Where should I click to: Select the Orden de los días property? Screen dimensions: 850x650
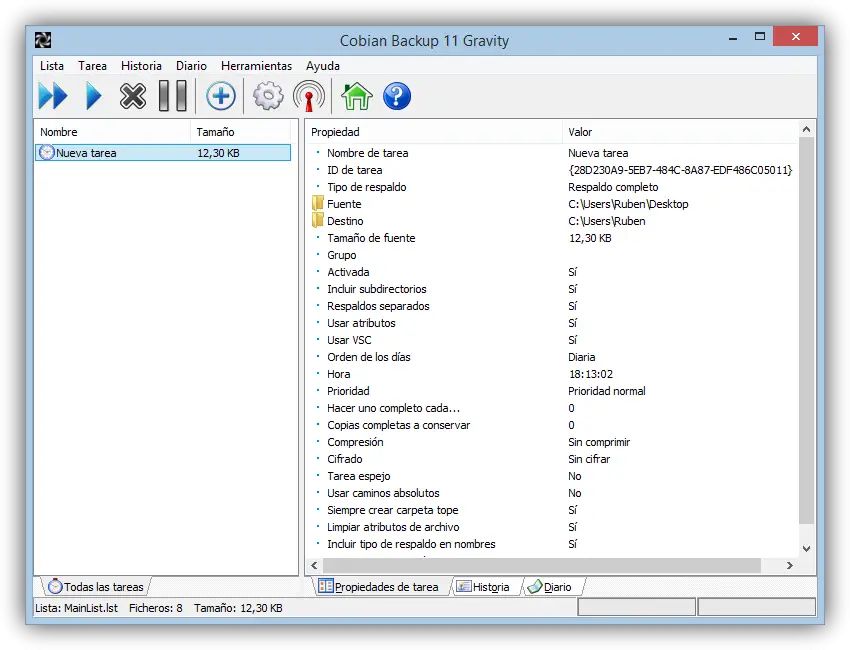(x=369, y=357)
